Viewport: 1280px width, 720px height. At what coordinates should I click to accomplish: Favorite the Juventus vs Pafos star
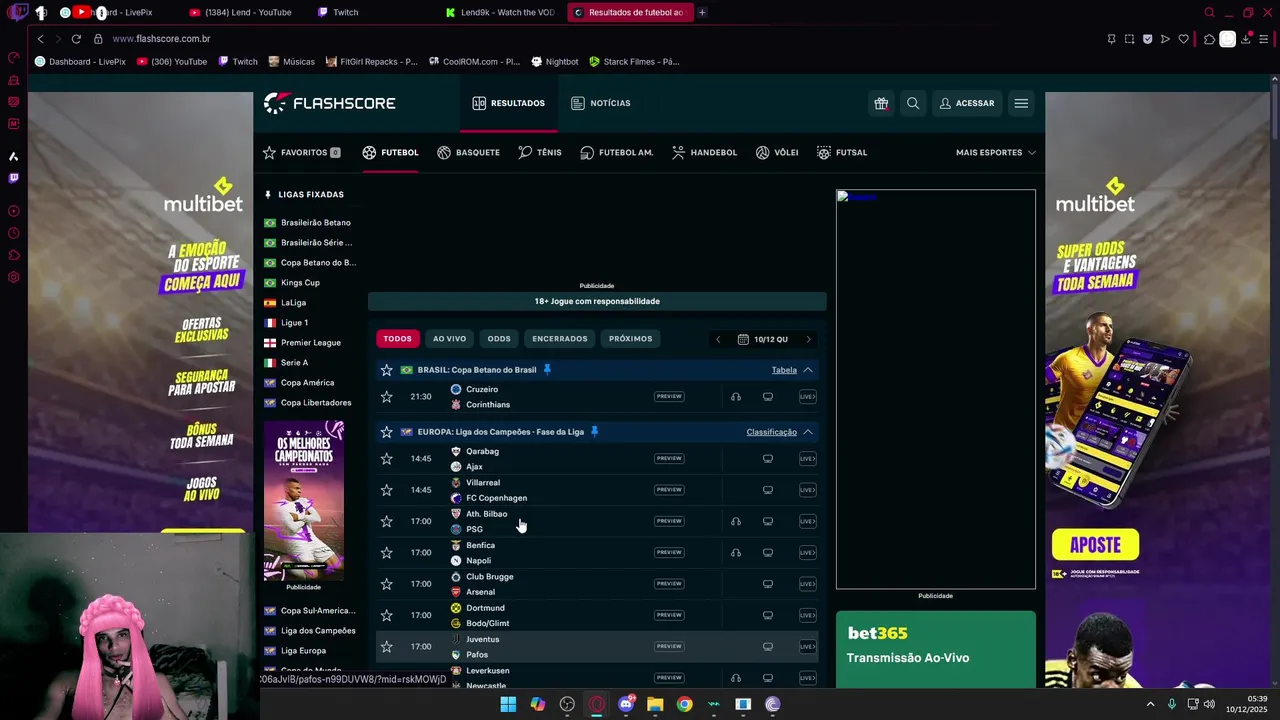click(386, 646)
